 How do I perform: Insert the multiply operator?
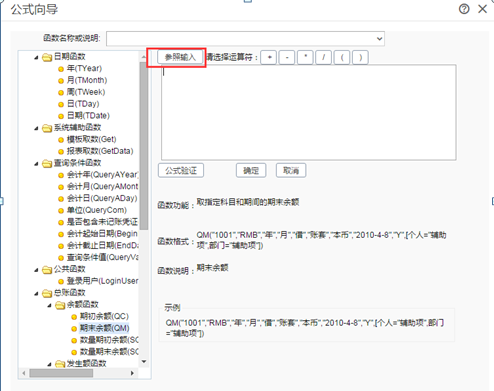305,57
